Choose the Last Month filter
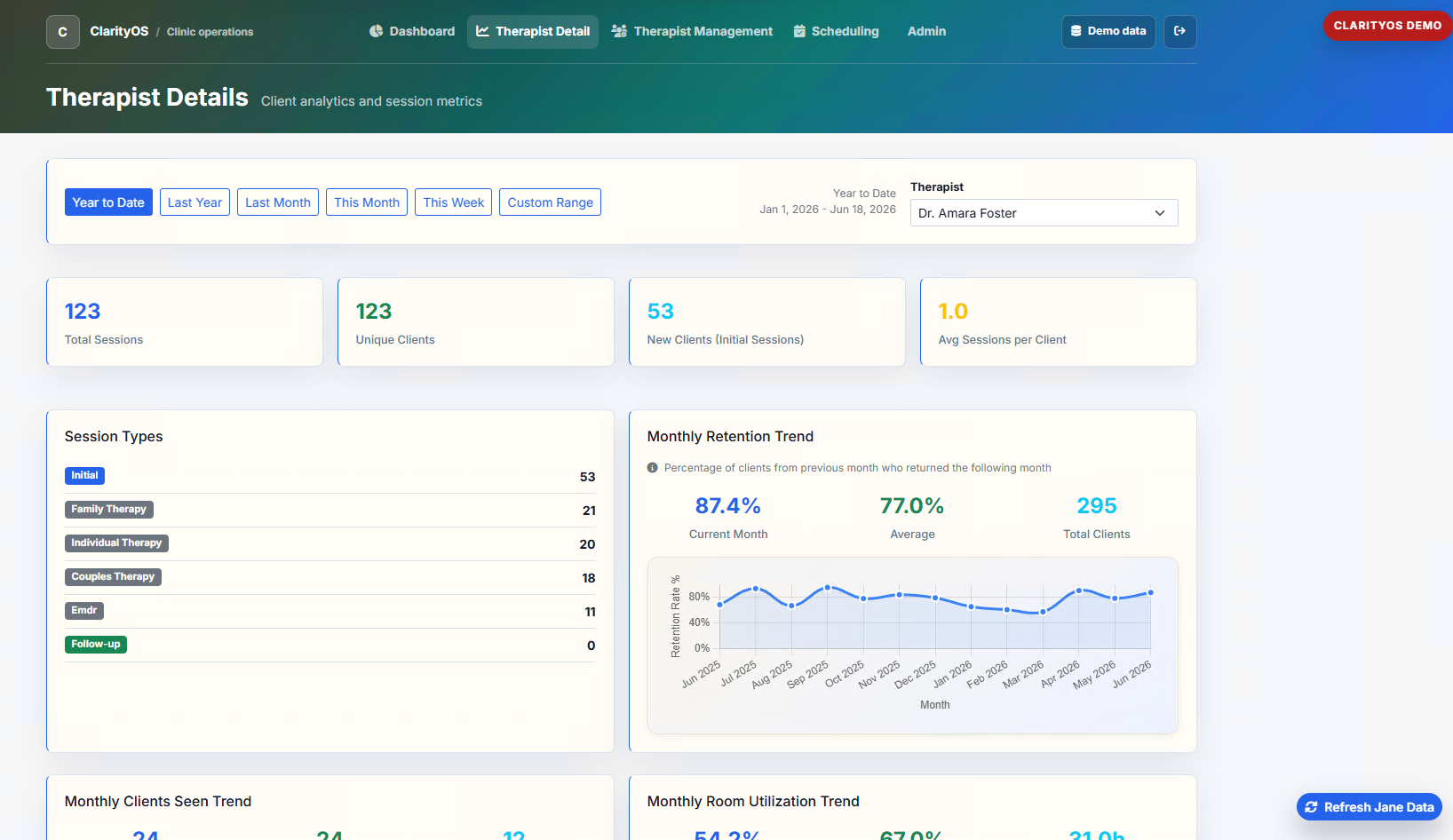 coord(278,202)
